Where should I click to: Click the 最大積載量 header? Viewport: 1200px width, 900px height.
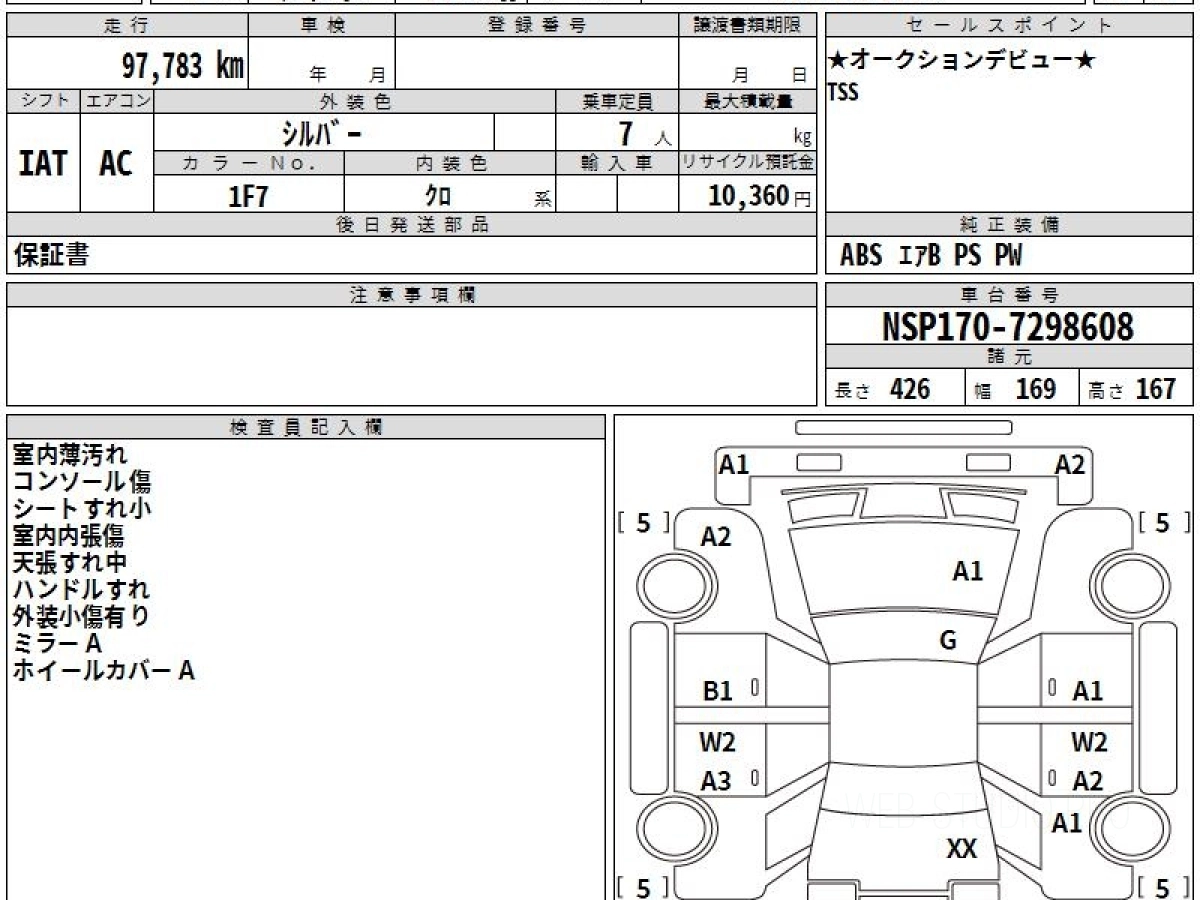click(748, 101)
